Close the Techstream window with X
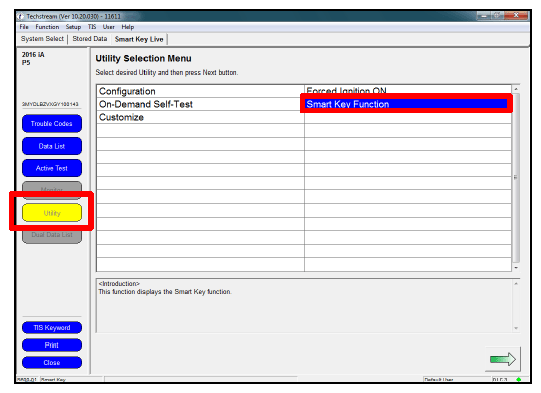541x393 pixels. (516, 16)
